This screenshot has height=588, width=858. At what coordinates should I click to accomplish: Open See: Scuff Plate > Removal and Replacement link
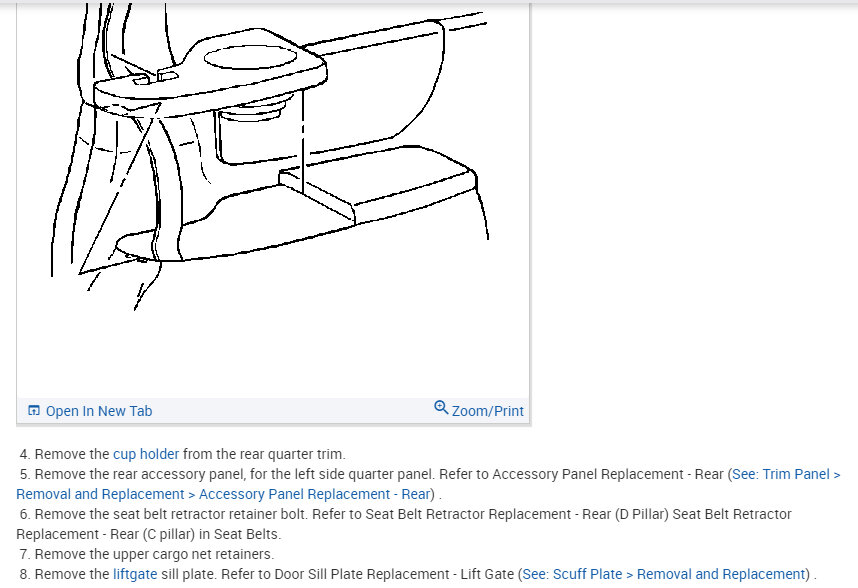664,574
